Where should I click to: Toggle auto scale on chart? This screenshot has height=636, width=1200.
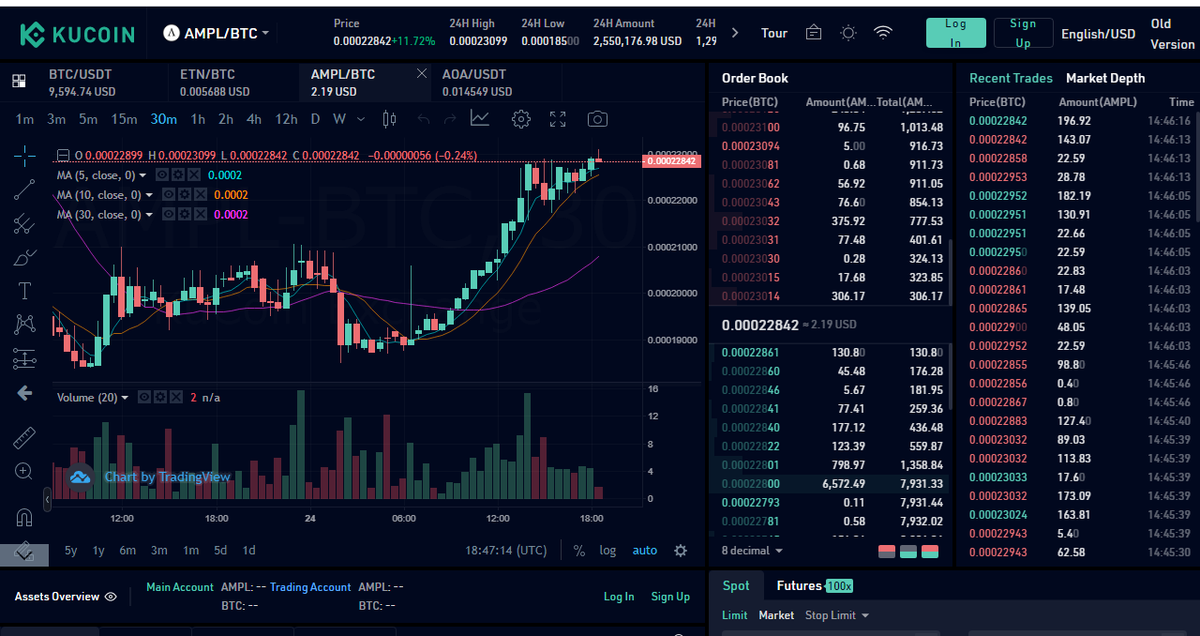click(645, 550)
